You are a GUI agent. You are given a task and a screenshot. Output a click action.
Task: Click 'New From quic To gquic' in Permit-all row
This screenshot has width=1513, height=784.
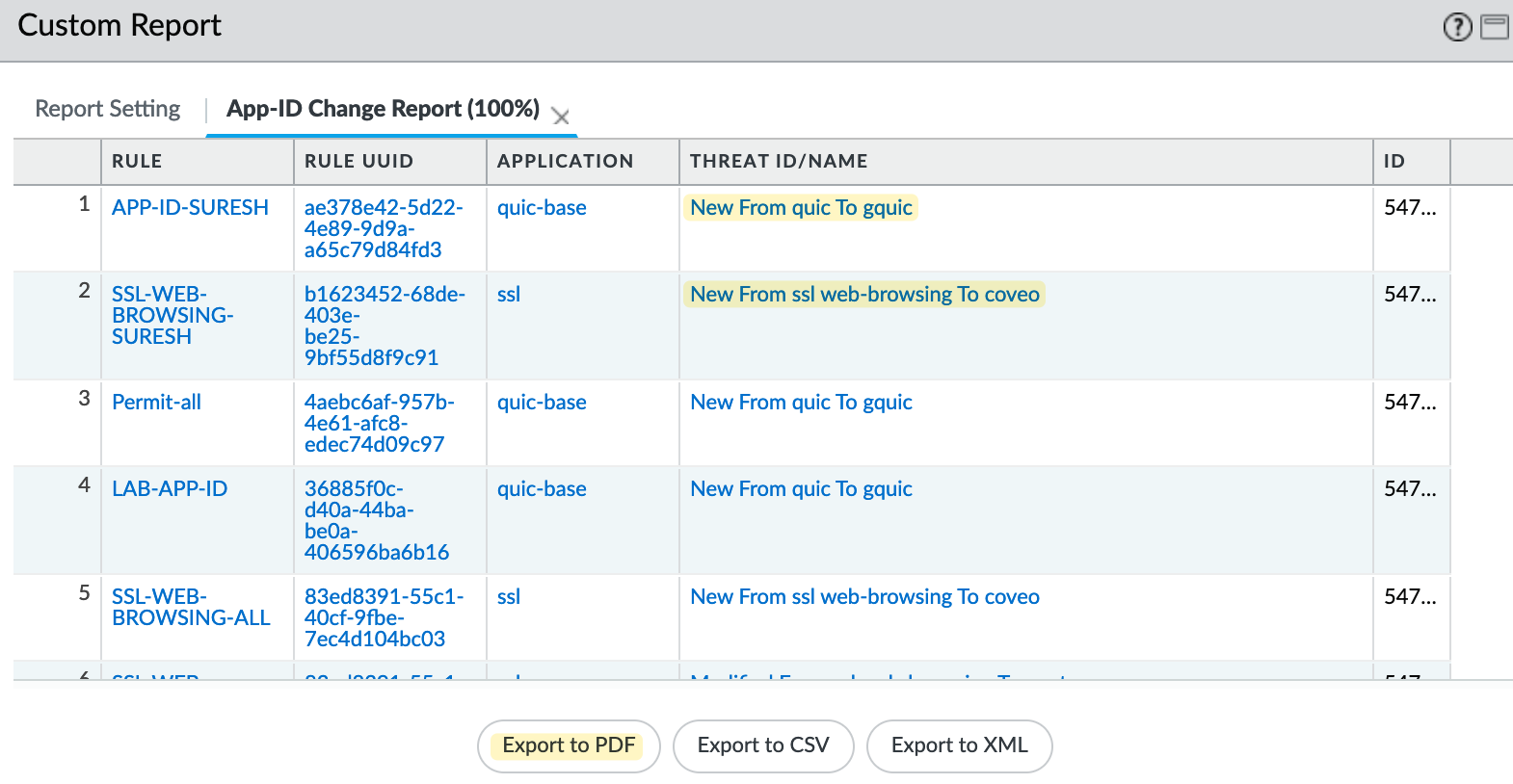coord(801,403)
